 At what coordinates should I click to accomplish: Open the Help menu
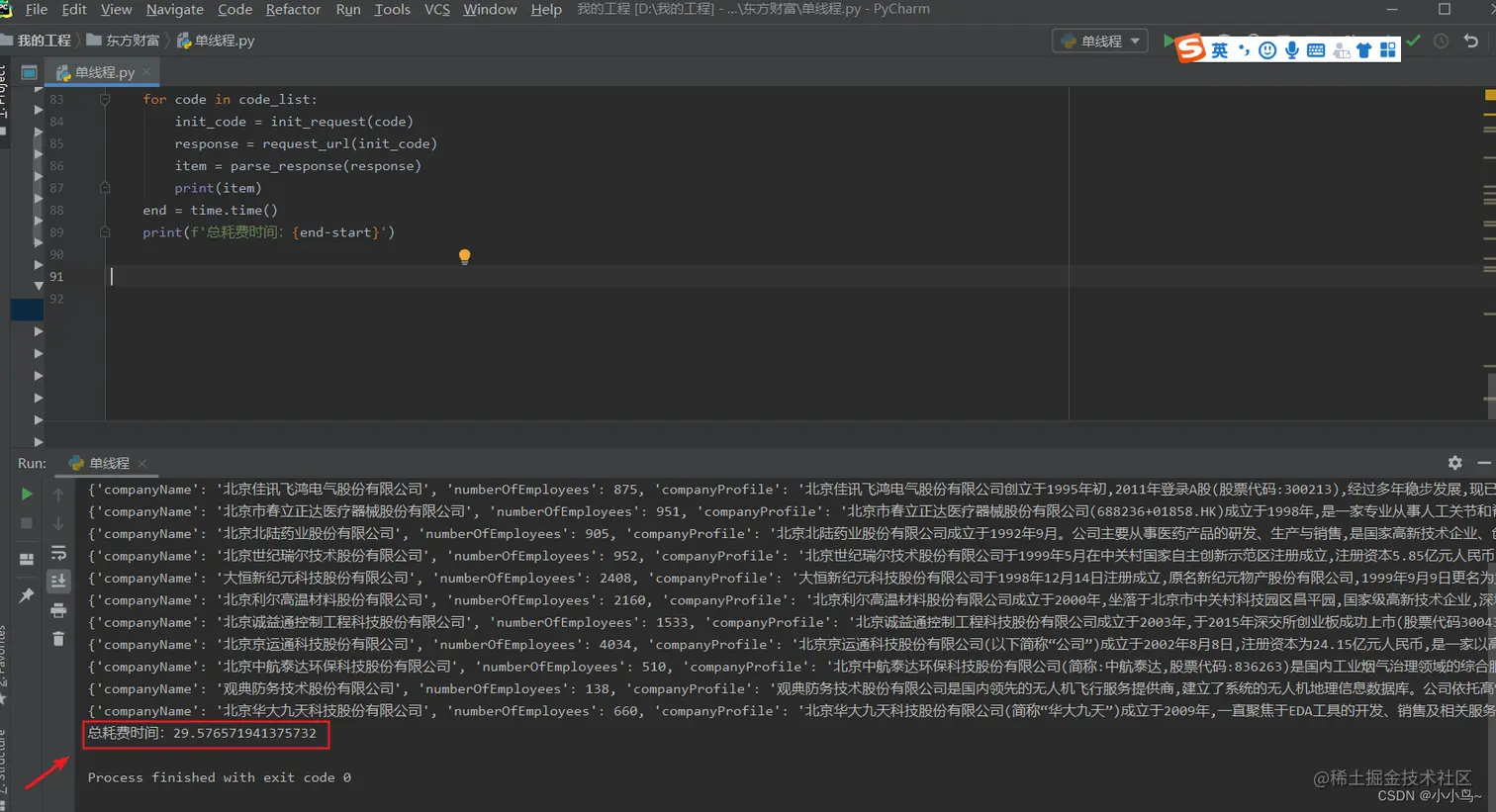coord(546,9)
